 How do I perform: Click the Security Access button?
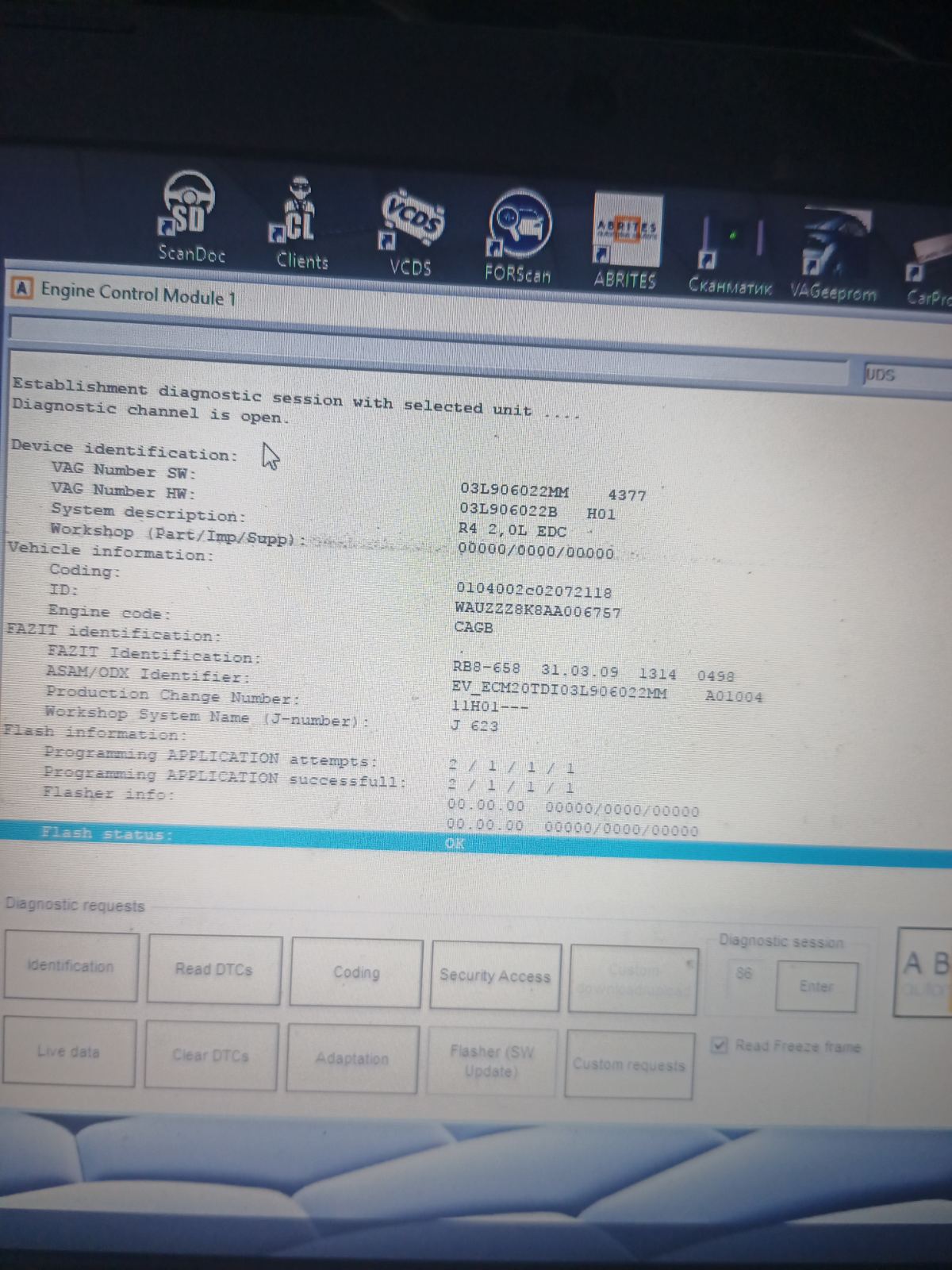click(495, 976)
